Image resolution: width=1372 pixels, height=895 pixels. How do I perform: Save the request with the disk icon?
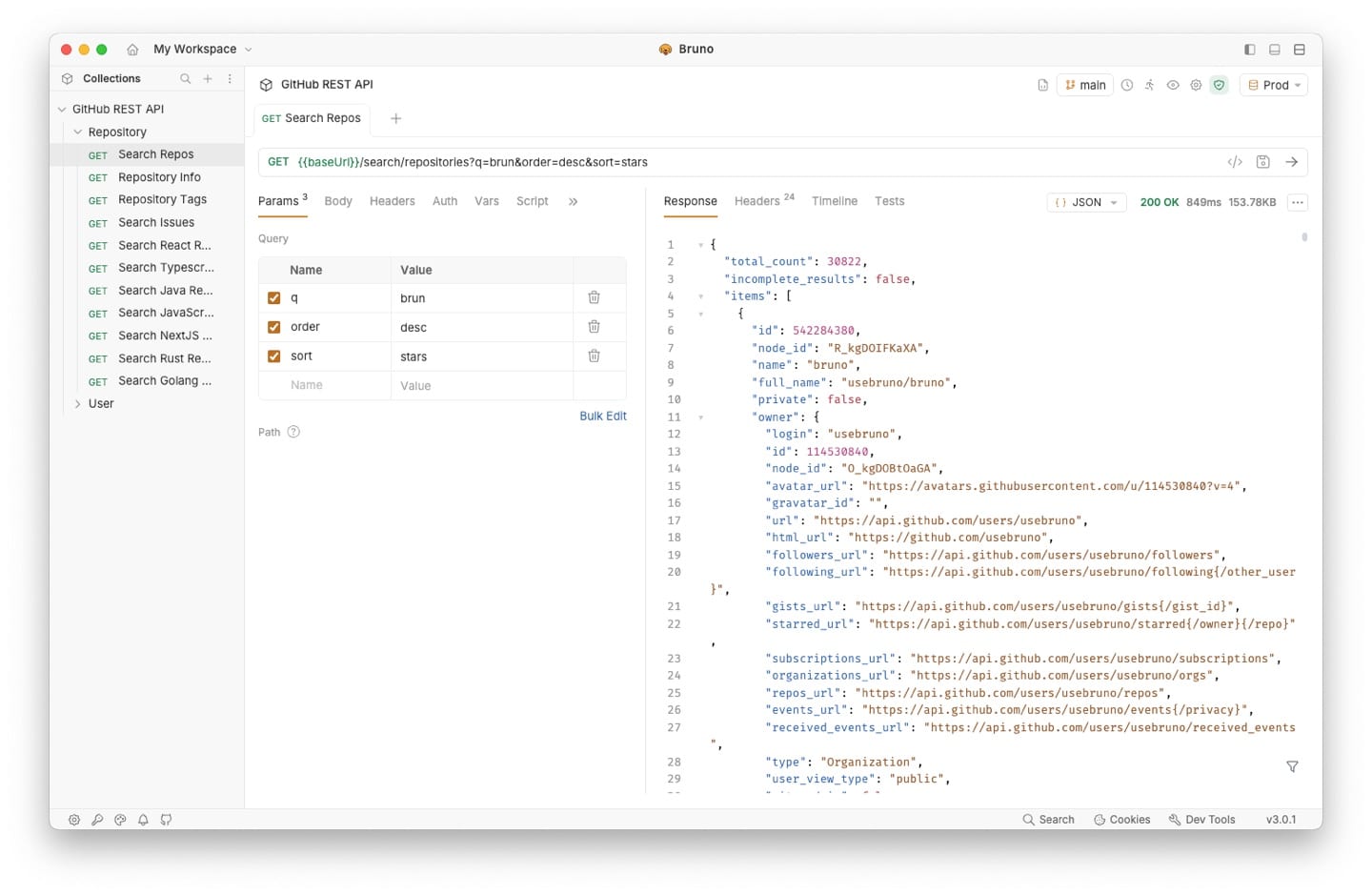click(x=1263, y=162)
